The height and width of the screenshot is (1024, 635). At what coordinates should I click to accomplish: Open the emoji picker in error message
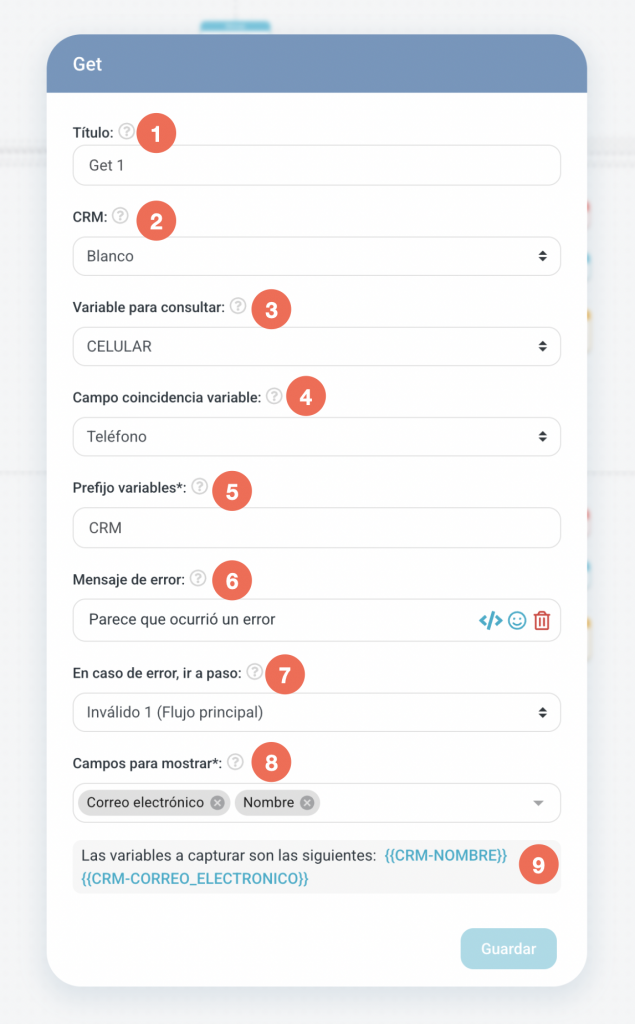pos(517,620)
